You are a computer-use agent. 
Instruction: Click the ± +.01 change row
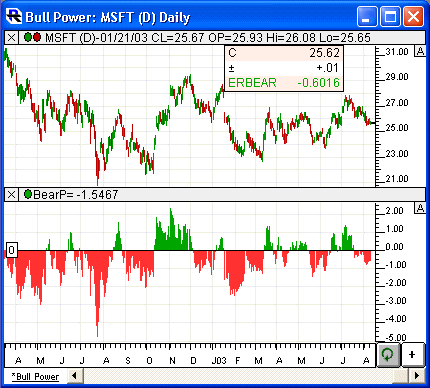click(284, 68)
